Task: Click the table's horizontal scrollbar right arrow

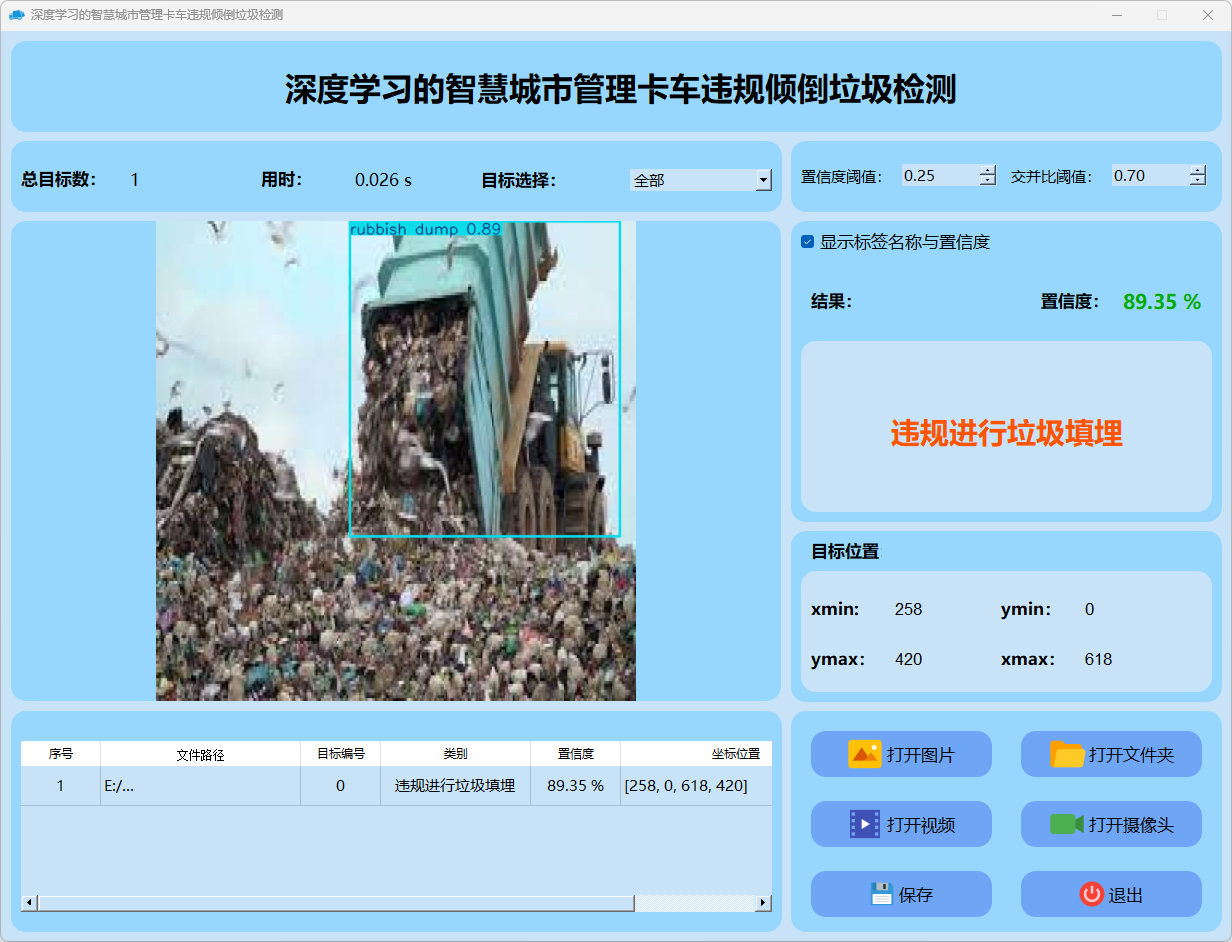Action: (x=763, y=903)
